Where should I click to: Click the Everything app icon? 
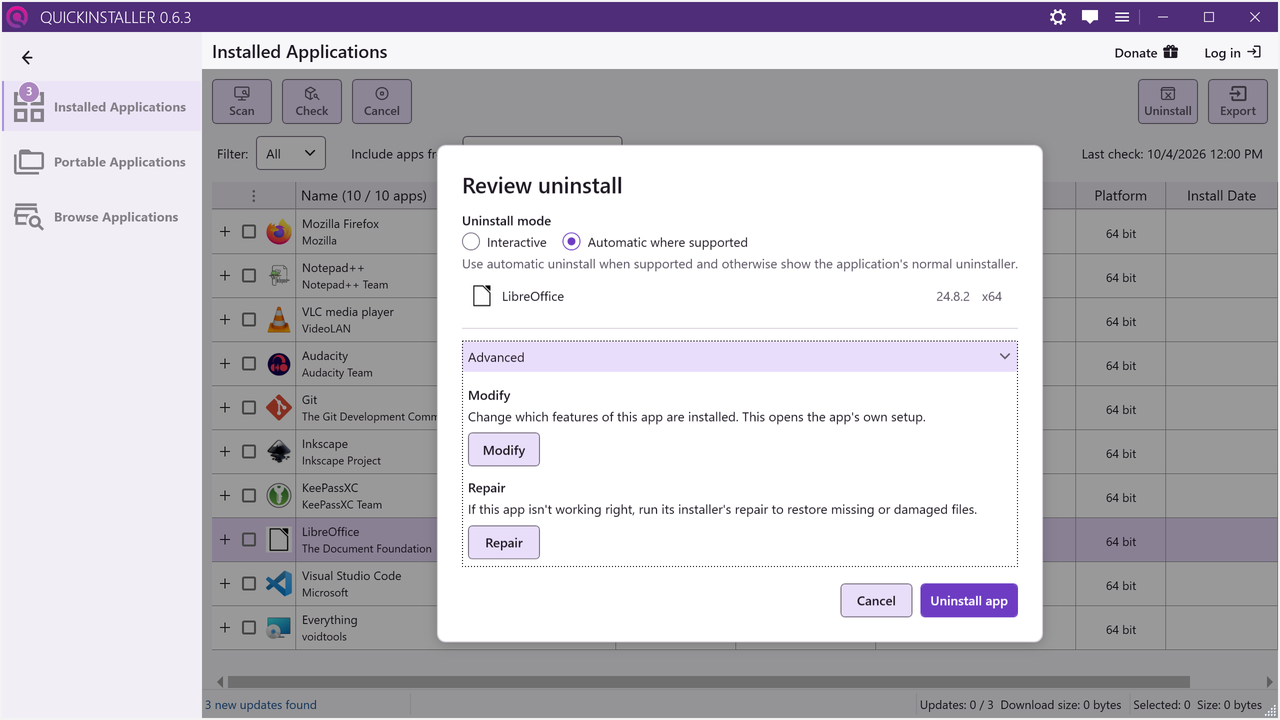tap(279, 628)
